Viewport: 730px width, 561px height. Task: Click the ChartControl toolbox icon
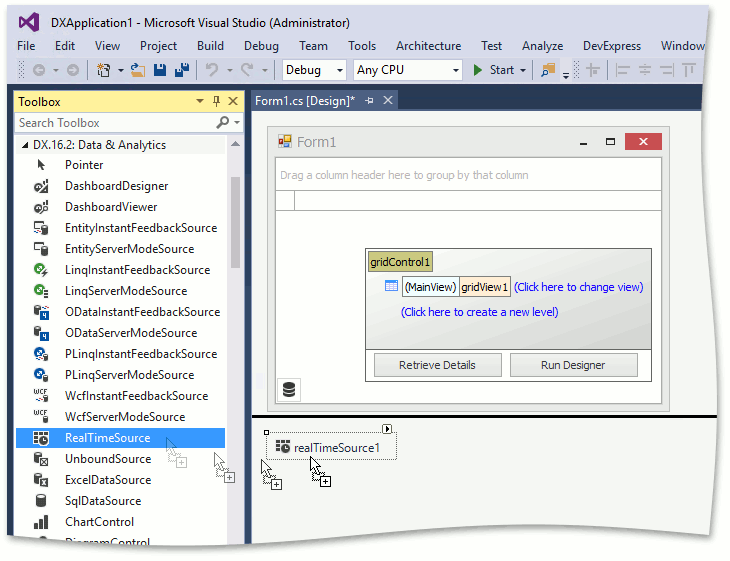click(41, 522)
